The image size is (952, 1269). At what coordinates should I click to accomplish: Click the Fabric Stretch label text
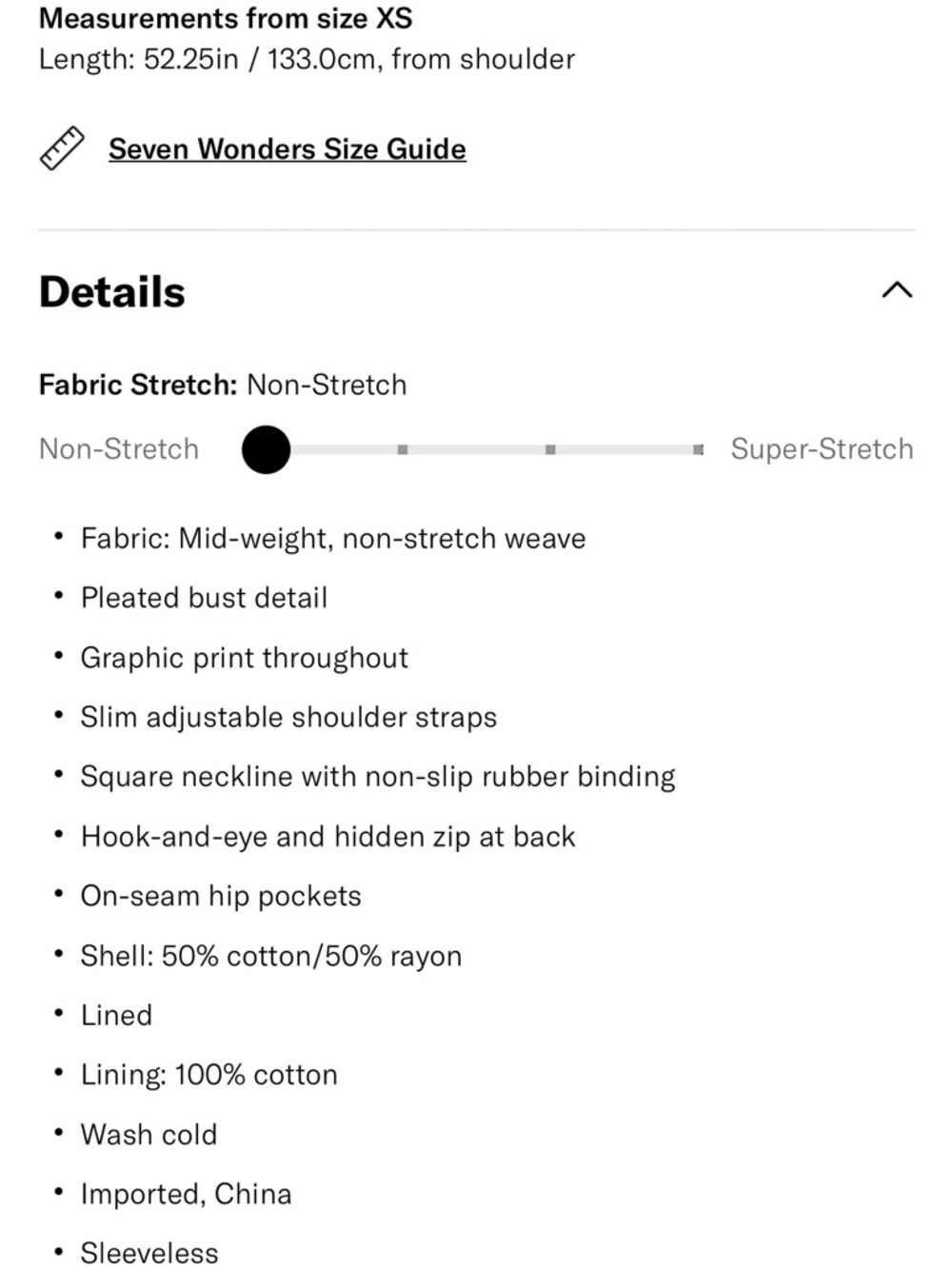point(138,385)
